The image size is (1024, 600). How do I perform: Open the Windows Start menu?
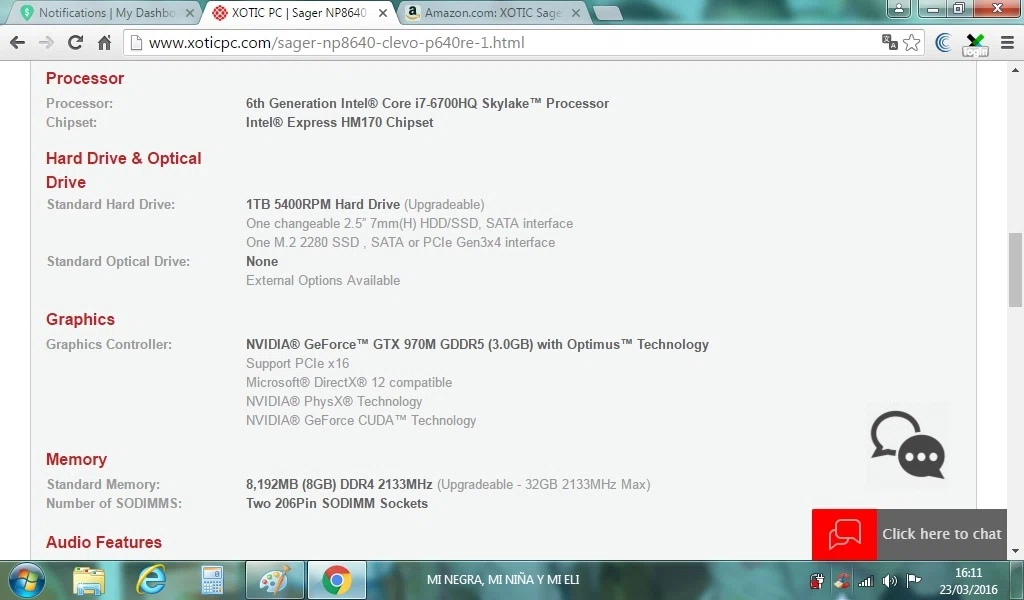[26, 580]
